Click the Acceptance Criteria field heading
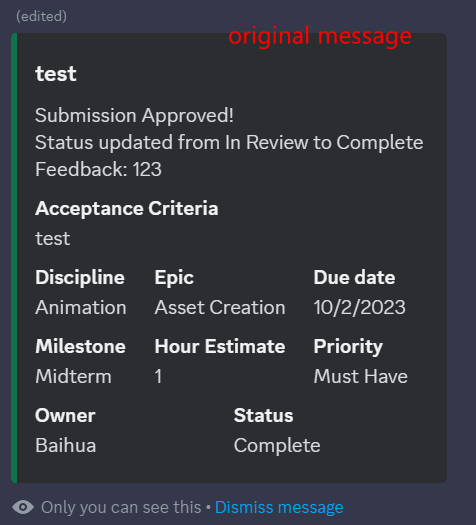The width and height of the screenshot is (476, 525). pyautogui.click(x=127, y=209)
